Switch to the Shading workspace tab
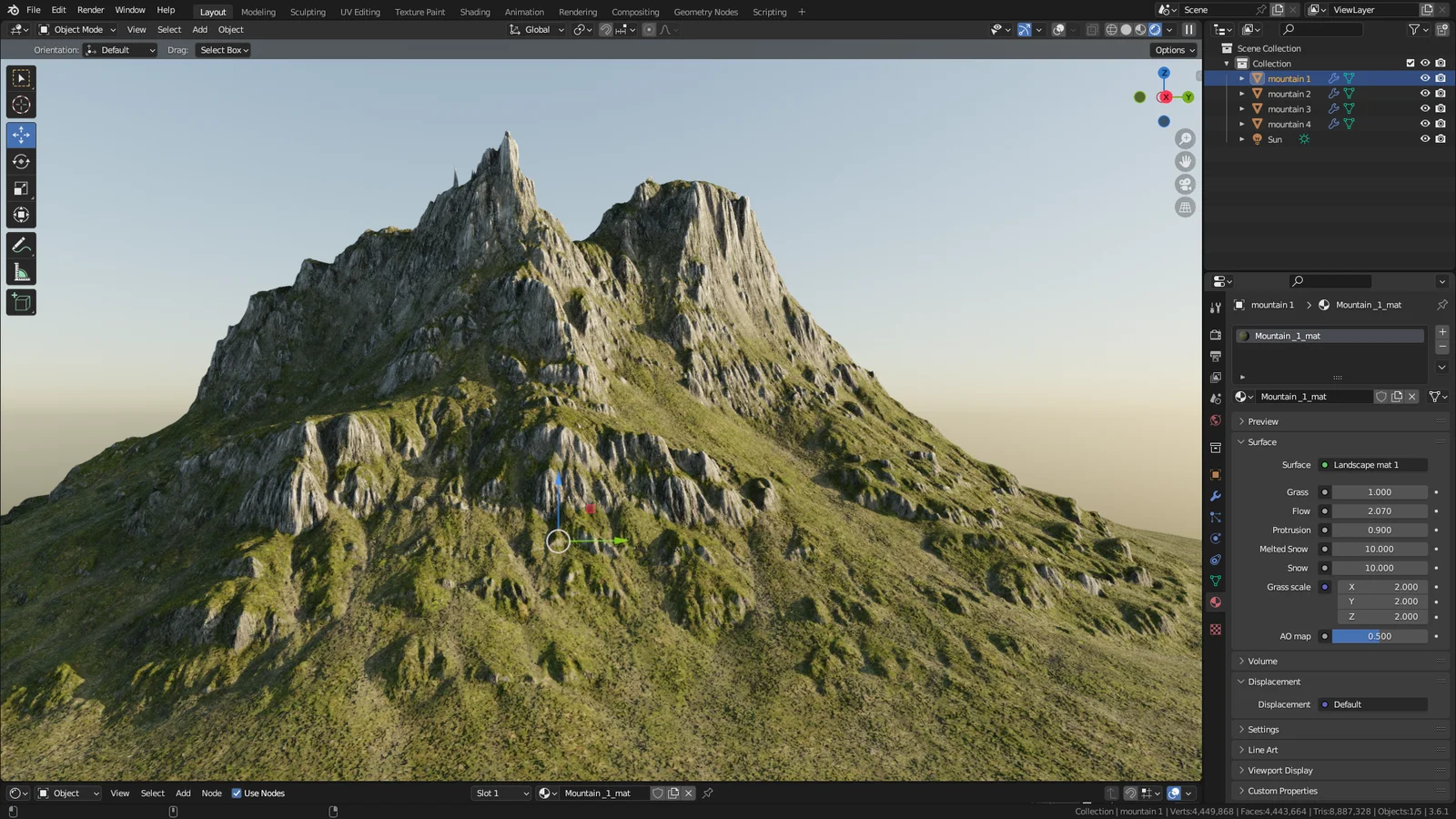 (x=474, y=12)
